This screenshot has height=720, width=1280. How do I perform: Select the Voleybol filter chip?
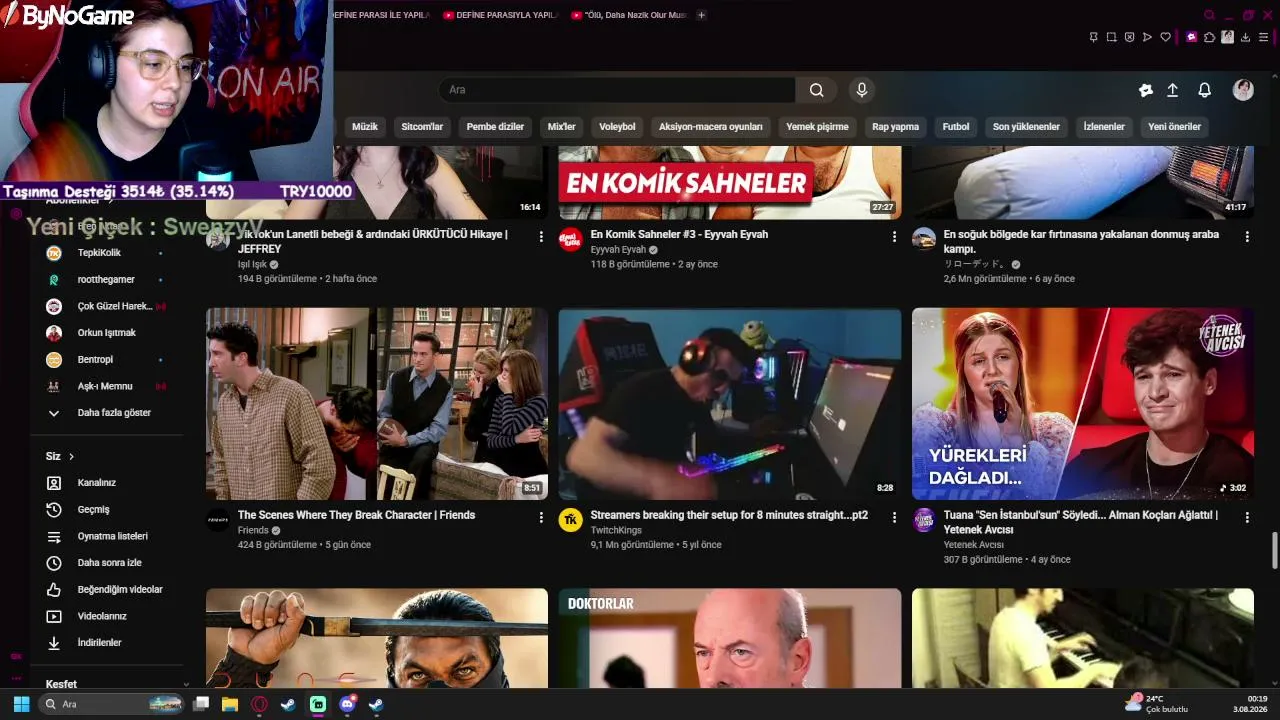[617, 127]
